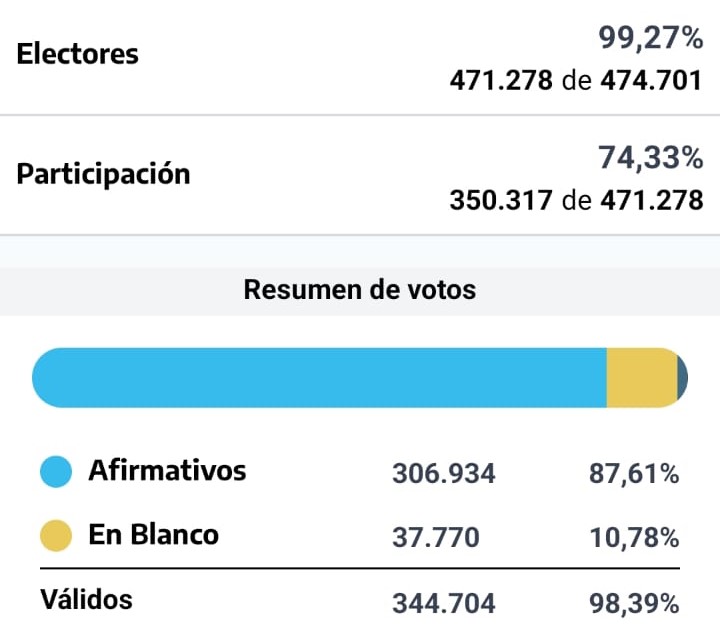The image size is (720, 625).
Task: Select the yellow segment of the votes bar
Action: tap(642, 378)
